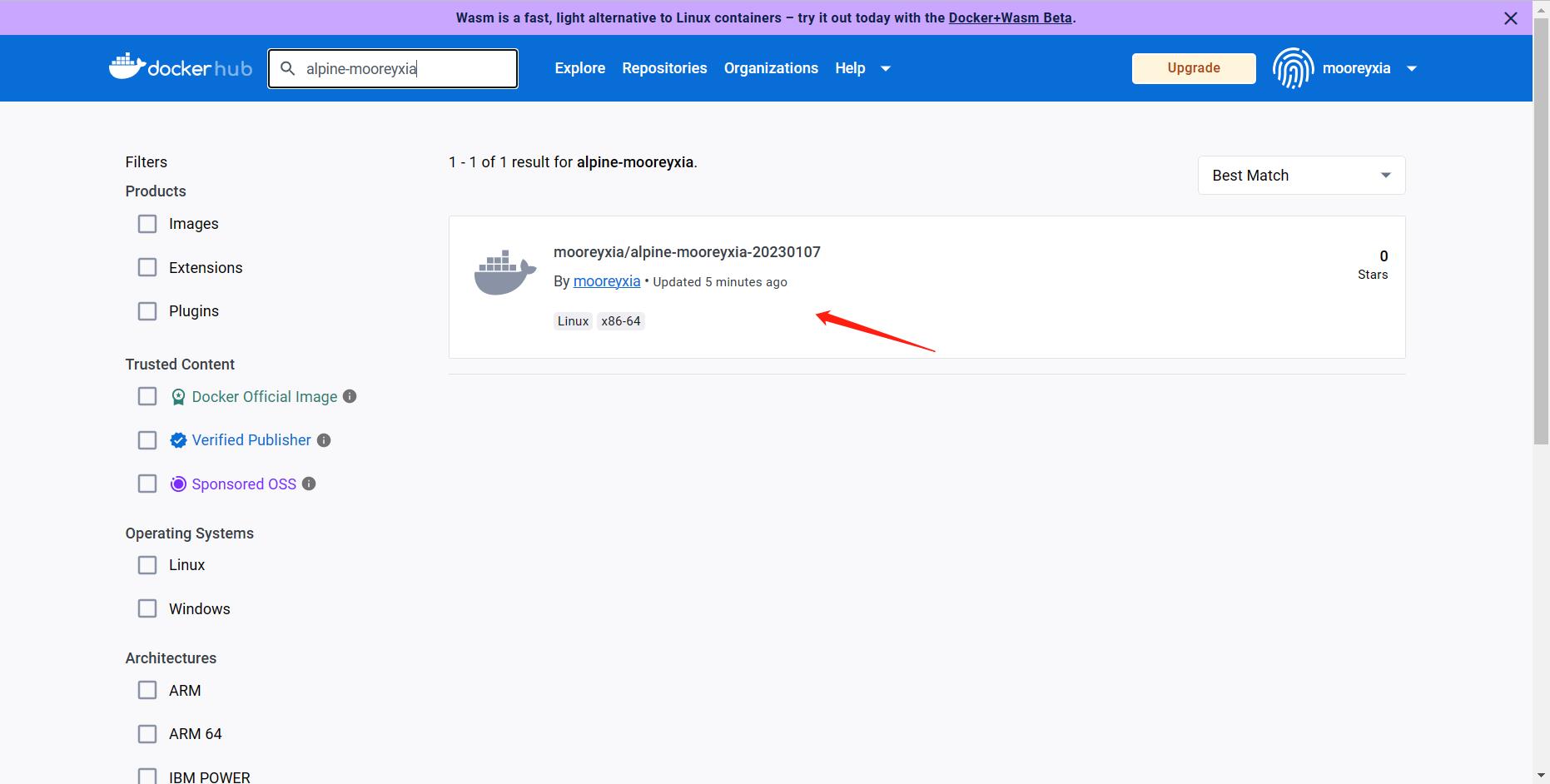The height and width of the screenshot is (784, 1550).
Task: Click the search input field
Action: point(393,68)
